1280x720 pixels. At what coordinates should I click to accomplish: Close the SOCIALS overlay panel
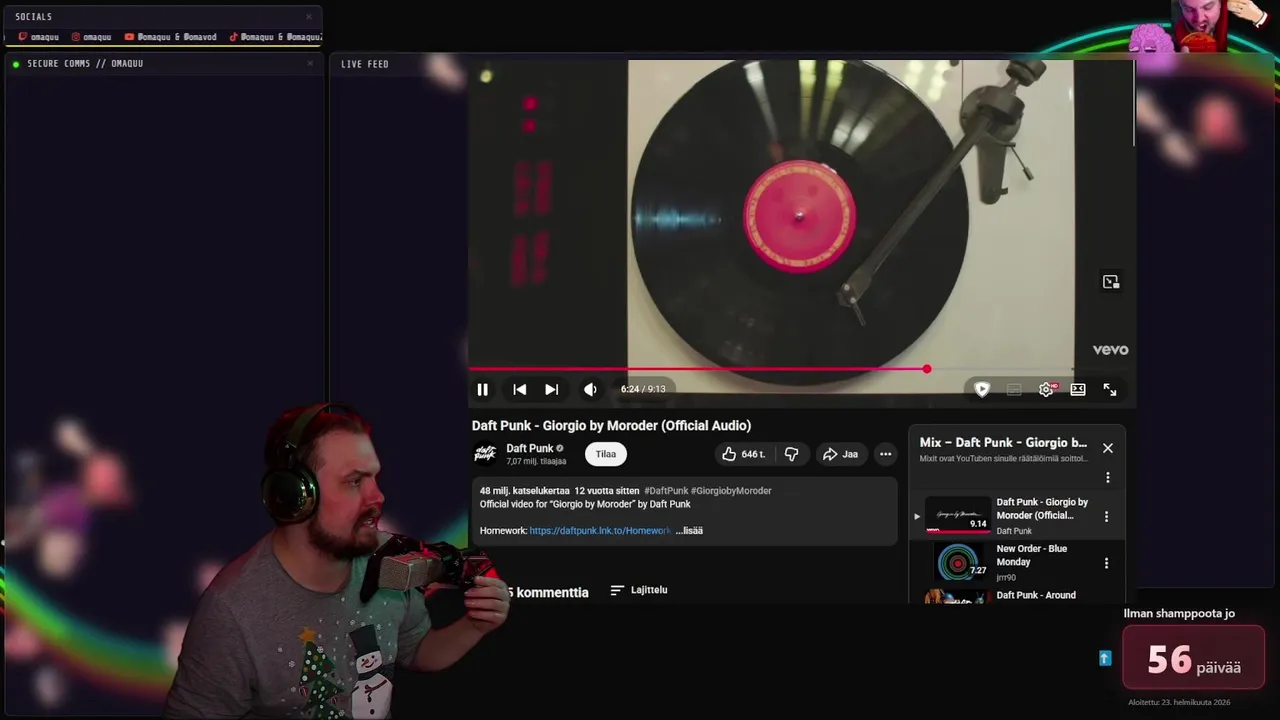point(309,16)
